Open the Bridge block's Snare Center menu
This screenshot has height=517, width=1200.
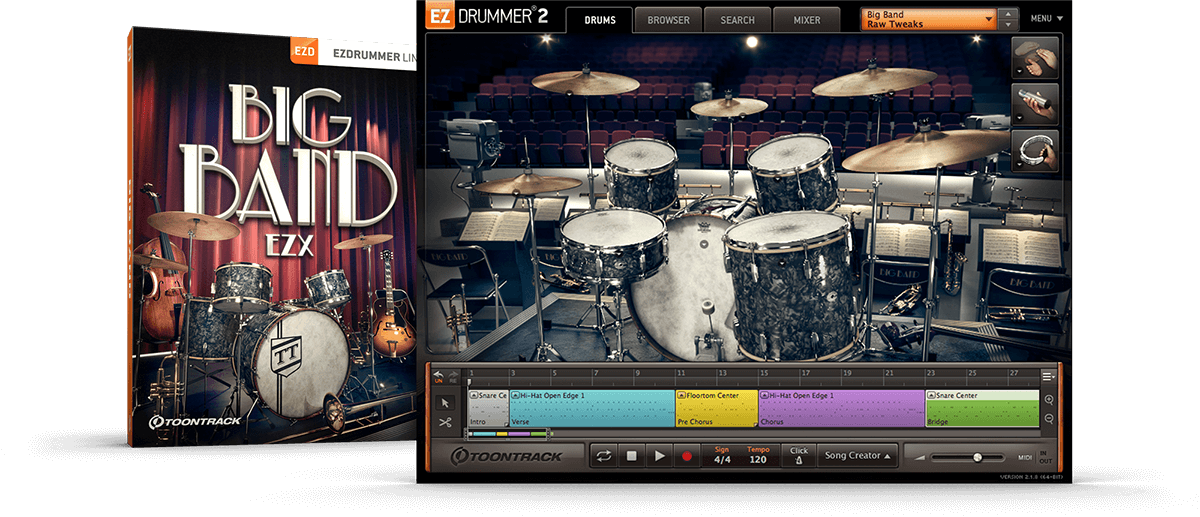932,396
